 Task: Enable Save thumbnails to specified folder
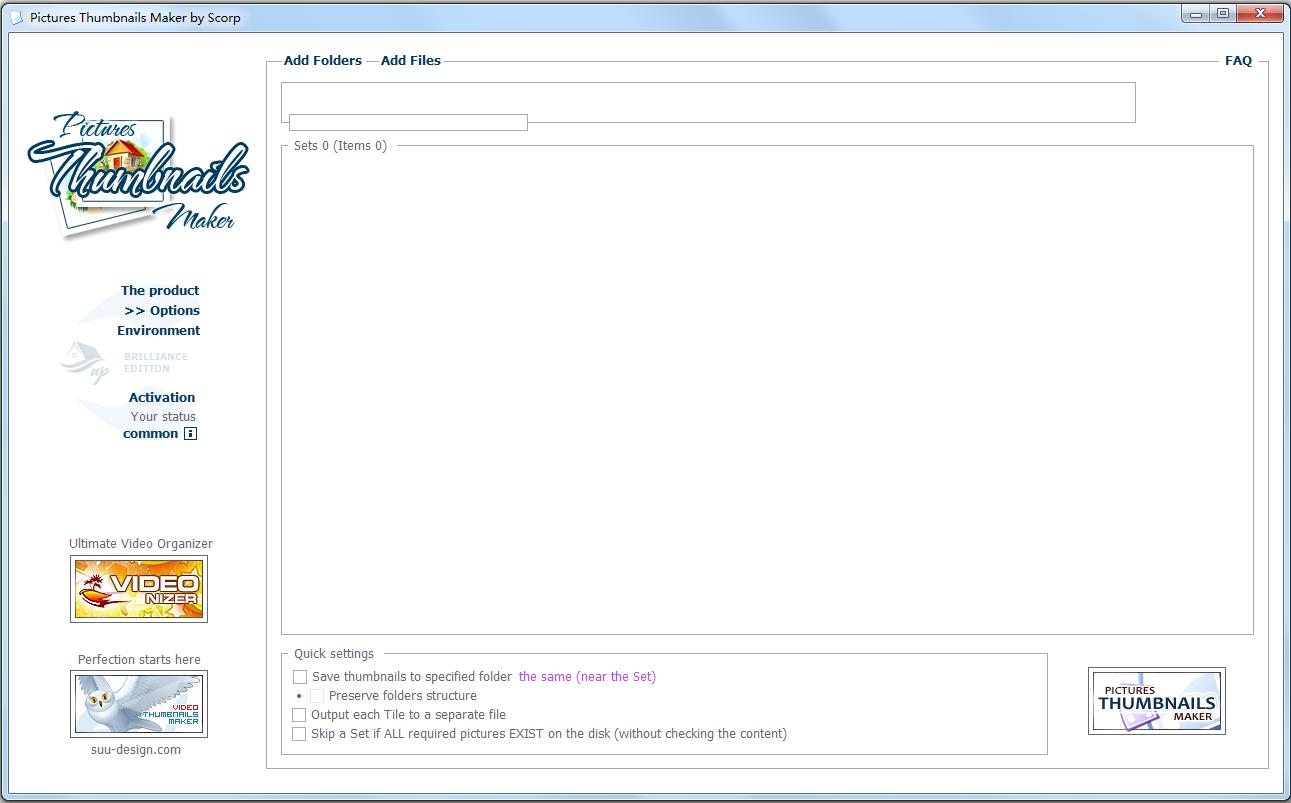pos(299,677)
